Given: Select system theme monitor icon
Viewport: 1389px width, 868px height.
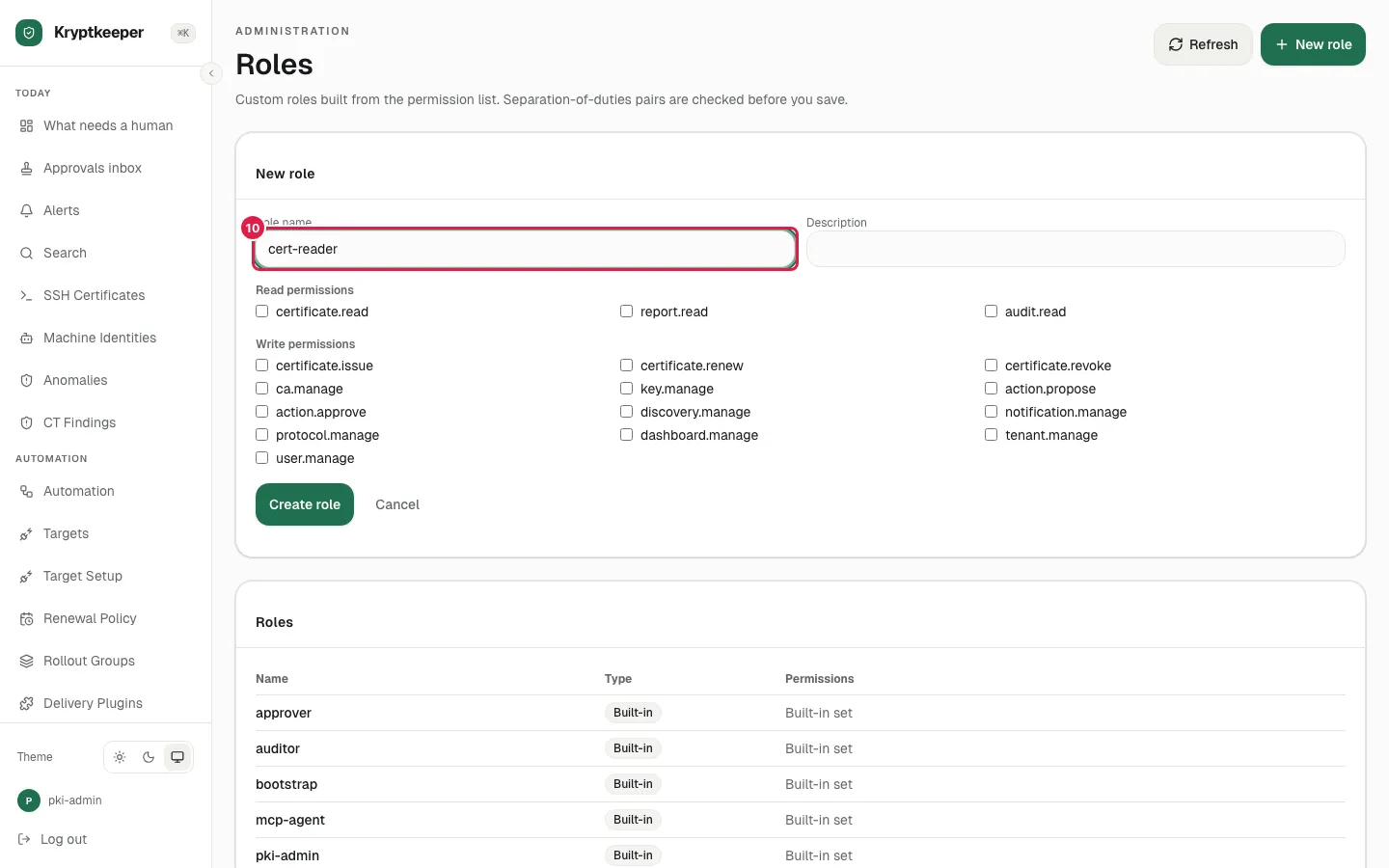Looking at the screenshot, I should click(x=177, y=757).
